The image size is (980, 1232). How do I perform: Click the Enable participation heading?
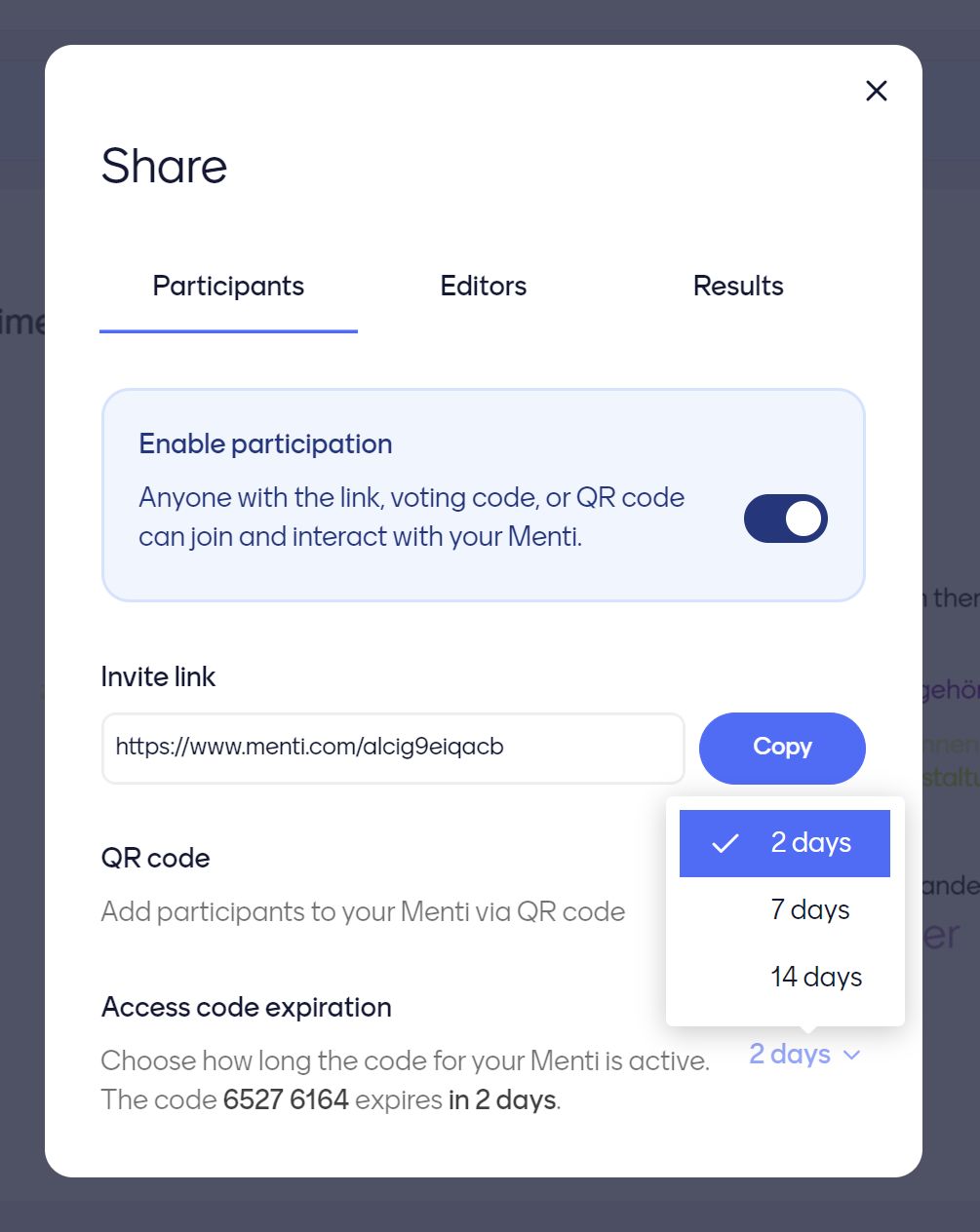pos(265,444)
